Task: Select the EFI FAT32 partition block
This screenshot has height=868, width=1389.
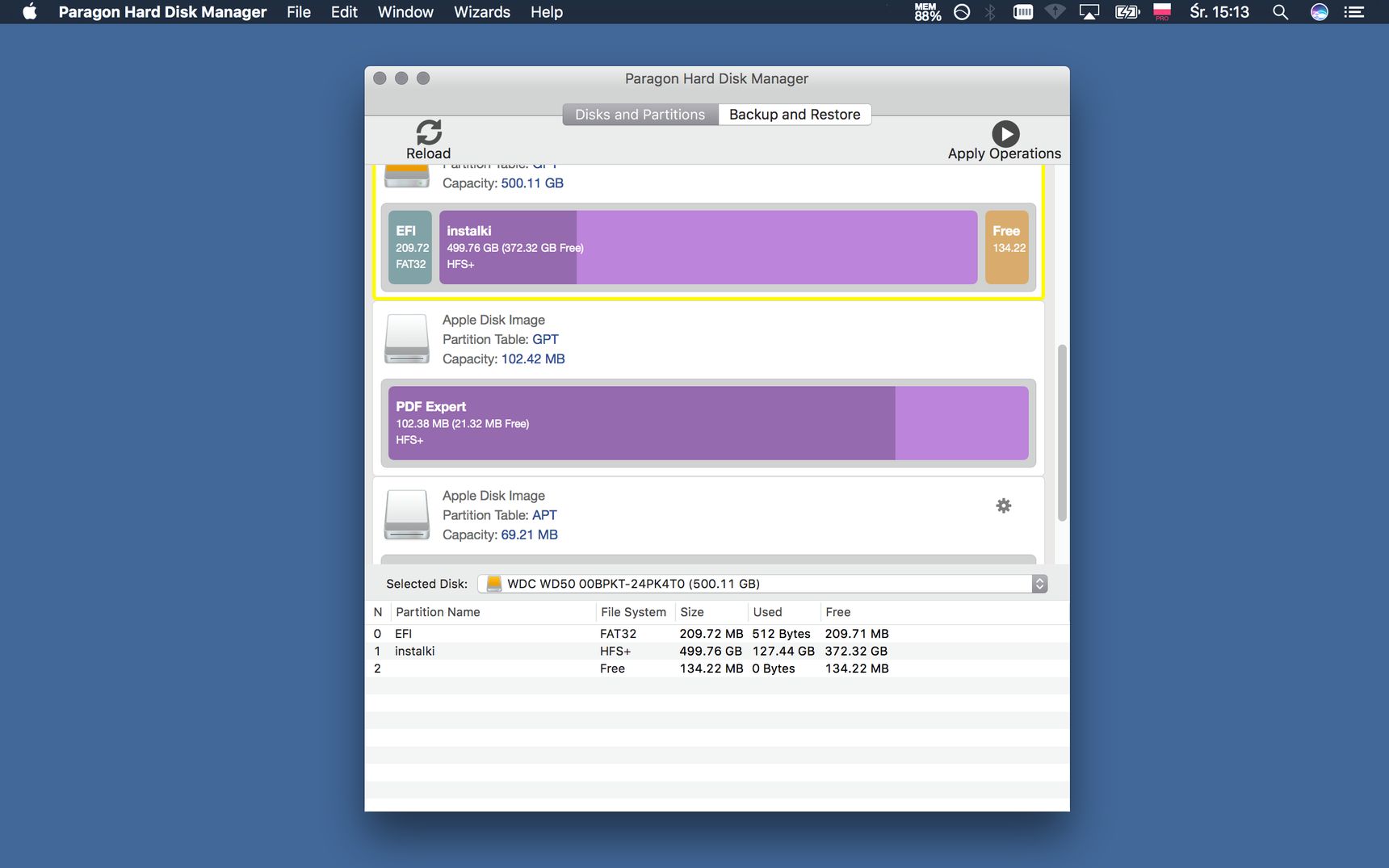Action: [x=410, y=247]
